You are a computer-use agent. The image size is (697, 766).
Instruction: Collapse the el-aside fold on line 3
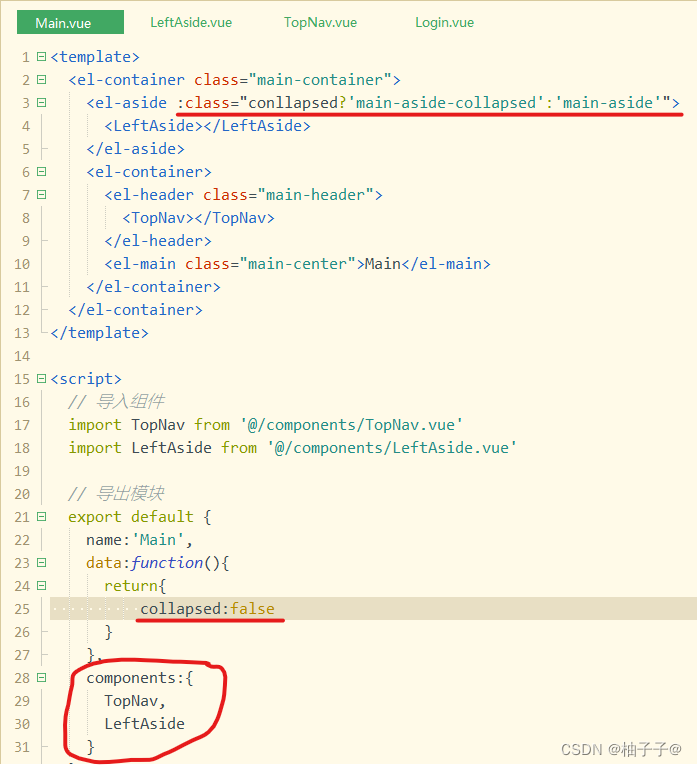[42, 103]
